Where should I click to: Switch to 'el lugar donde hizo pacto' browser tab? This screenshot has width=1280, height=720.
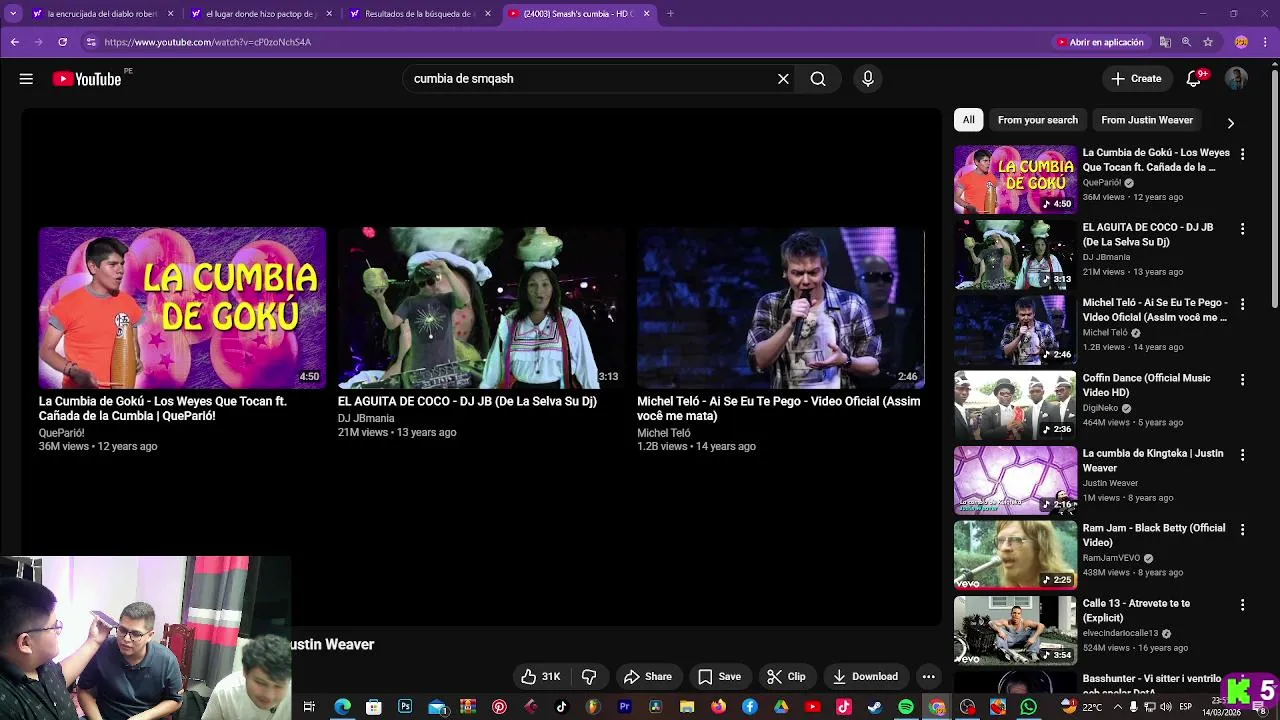[262, 14]
